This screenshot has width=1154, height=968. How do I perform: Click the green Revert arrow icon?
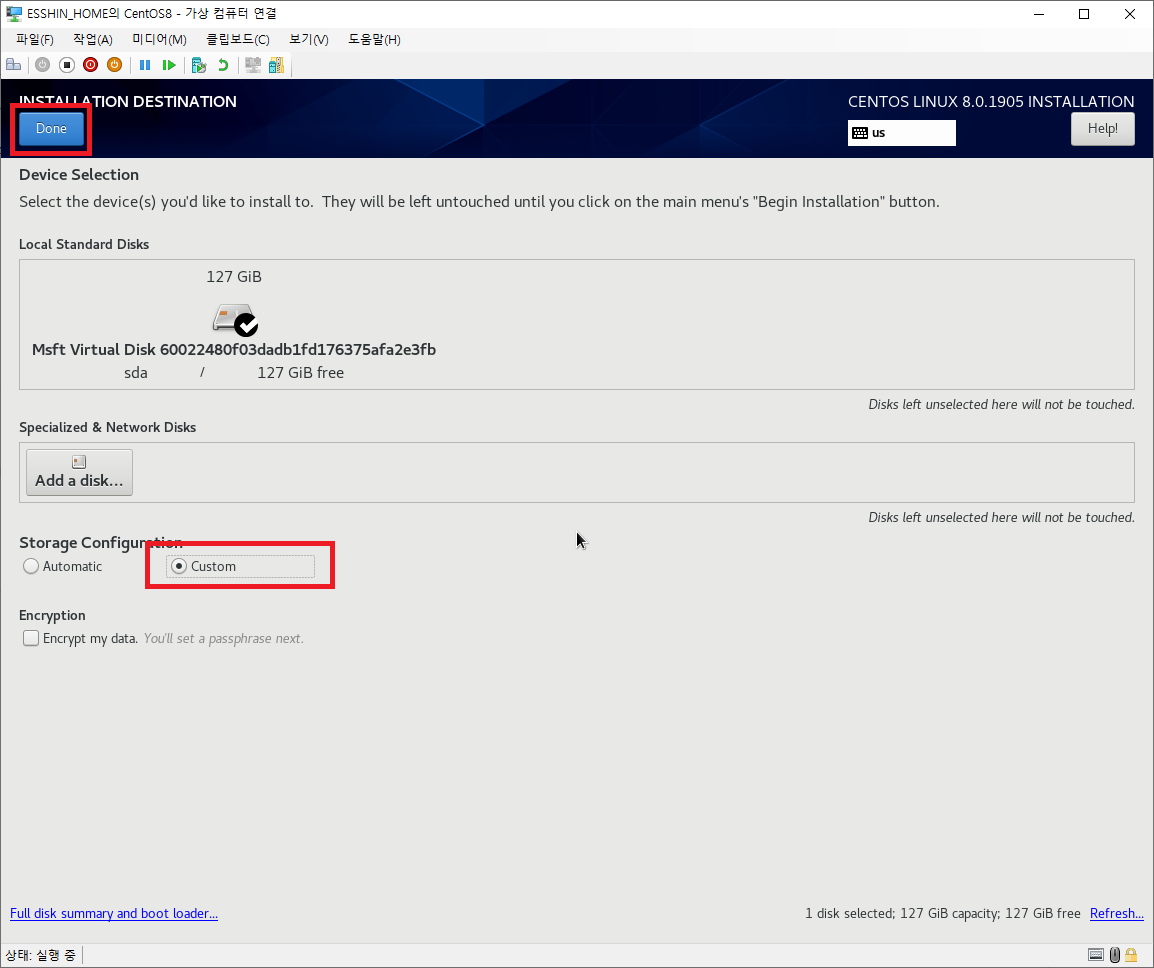(223, 65)
